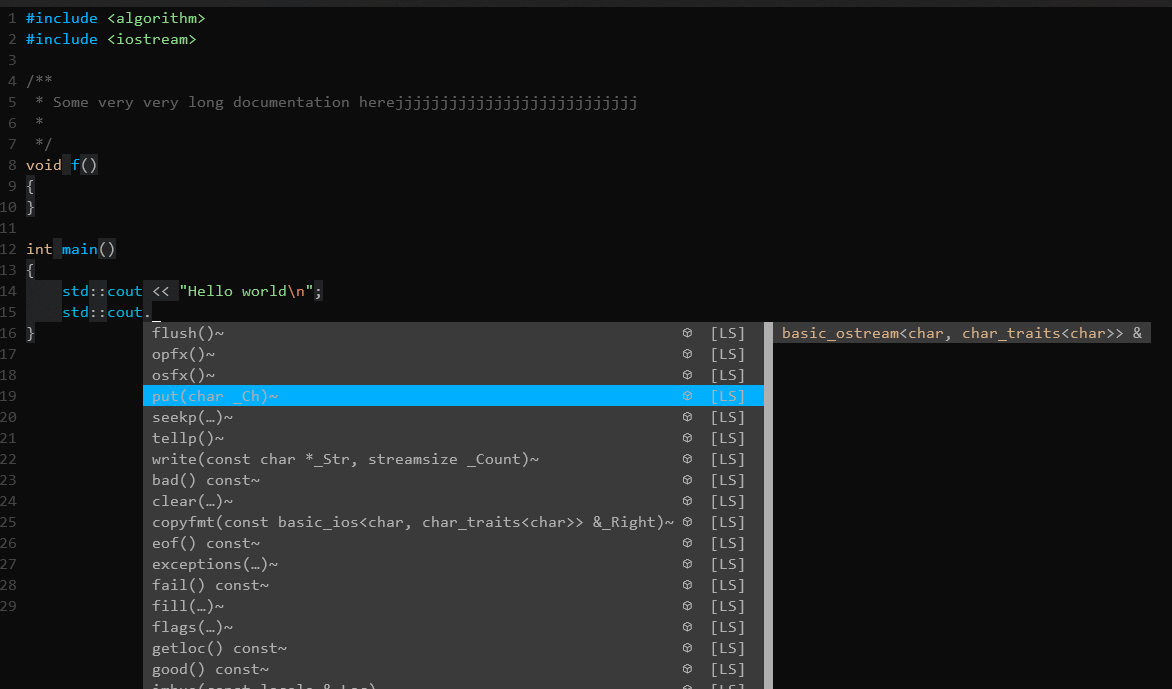Select exceptions(…) in the completion popup
Viewport: 1172px width, 689px height.
tap(215, 564)
